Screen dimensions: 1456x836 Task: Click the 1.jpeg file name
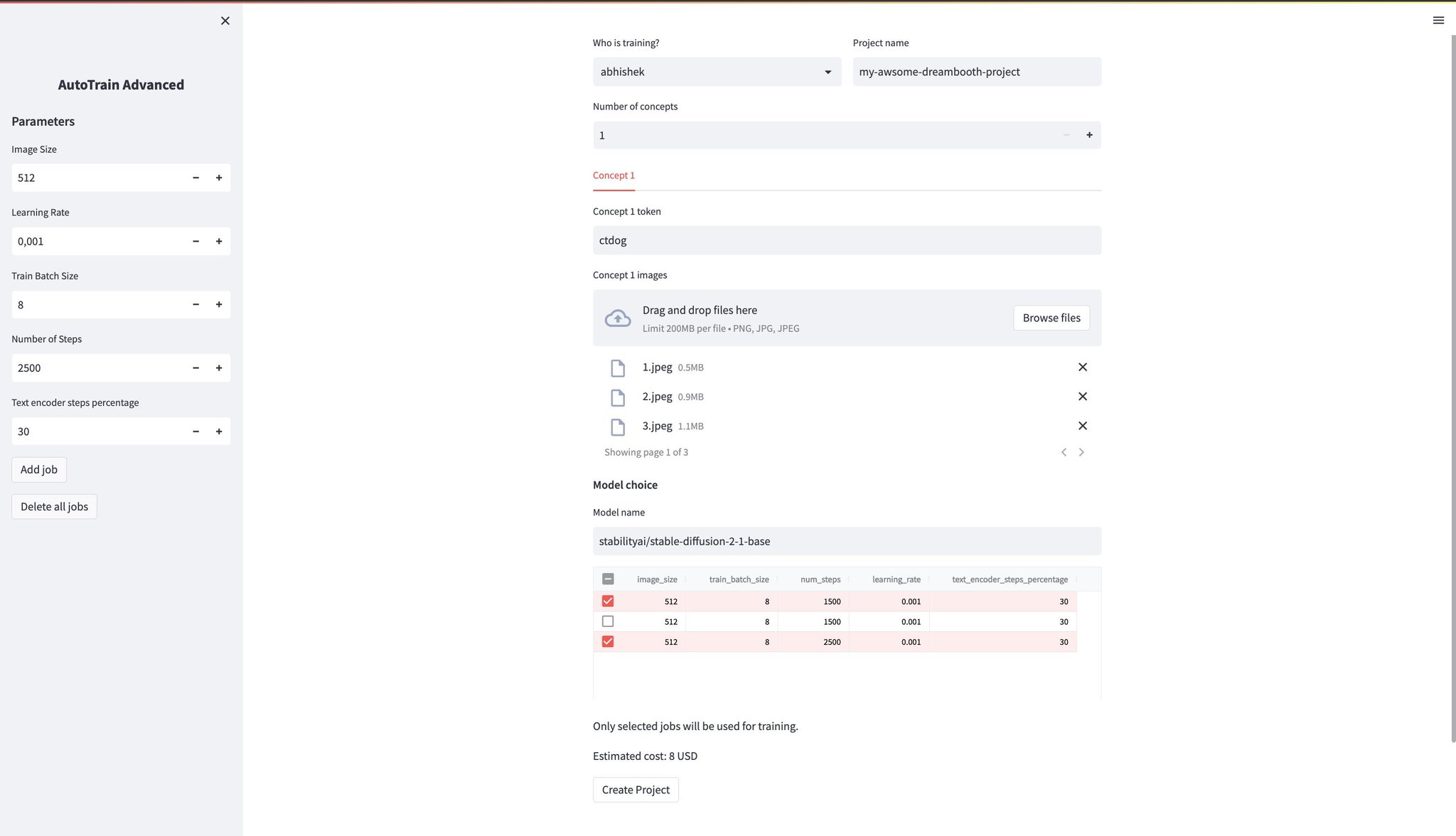[x=657, y=367]
